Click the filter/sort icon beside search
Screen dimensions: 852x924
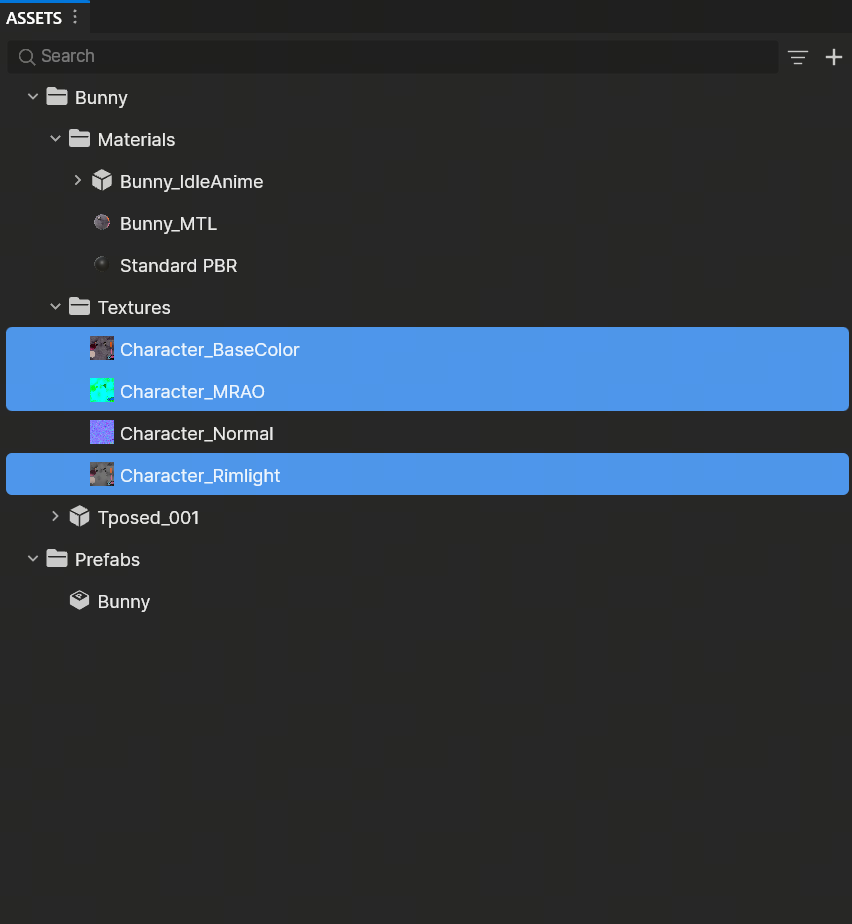coord(797,57)
